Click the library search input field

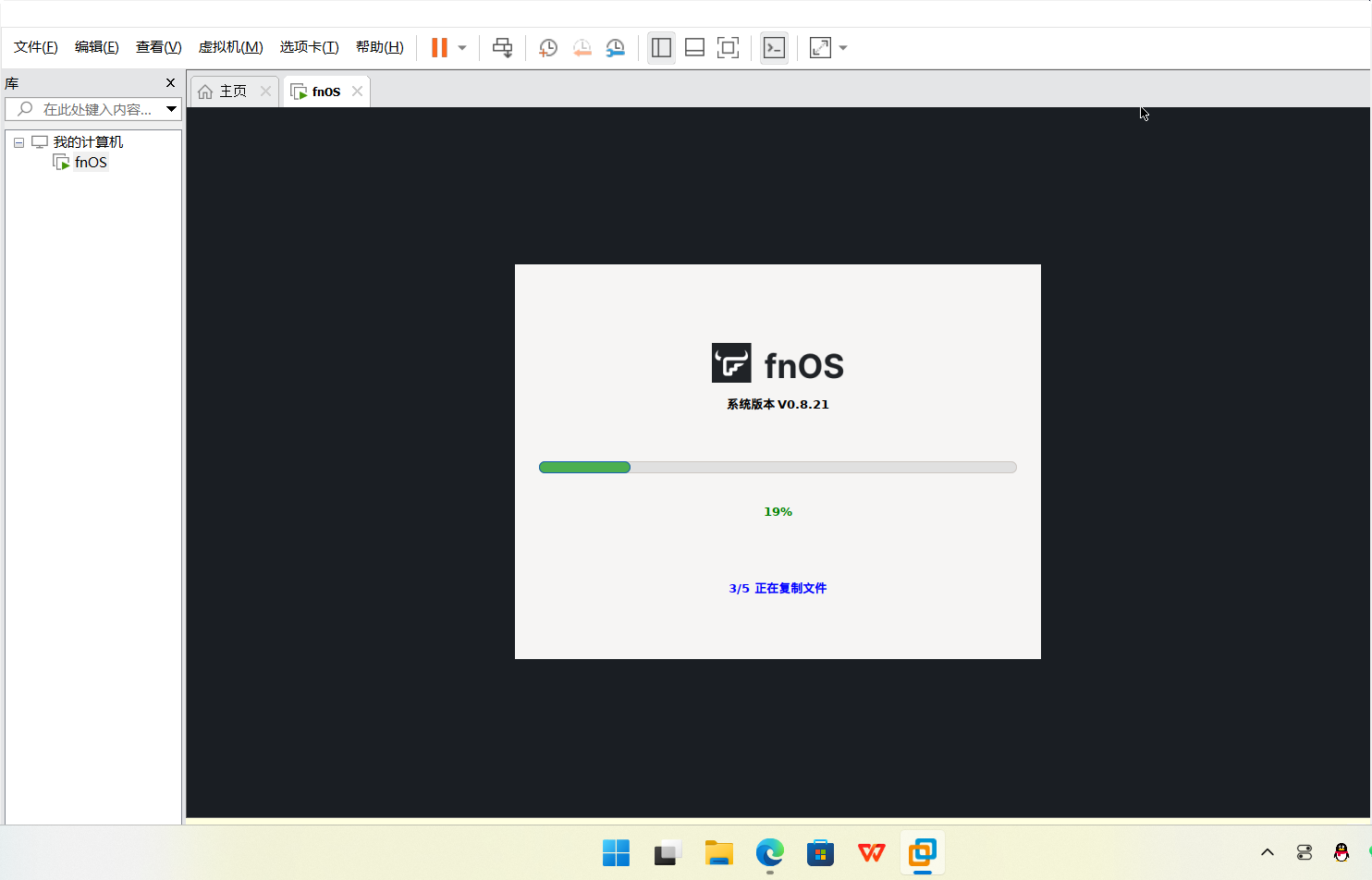[x=93, y=109]
